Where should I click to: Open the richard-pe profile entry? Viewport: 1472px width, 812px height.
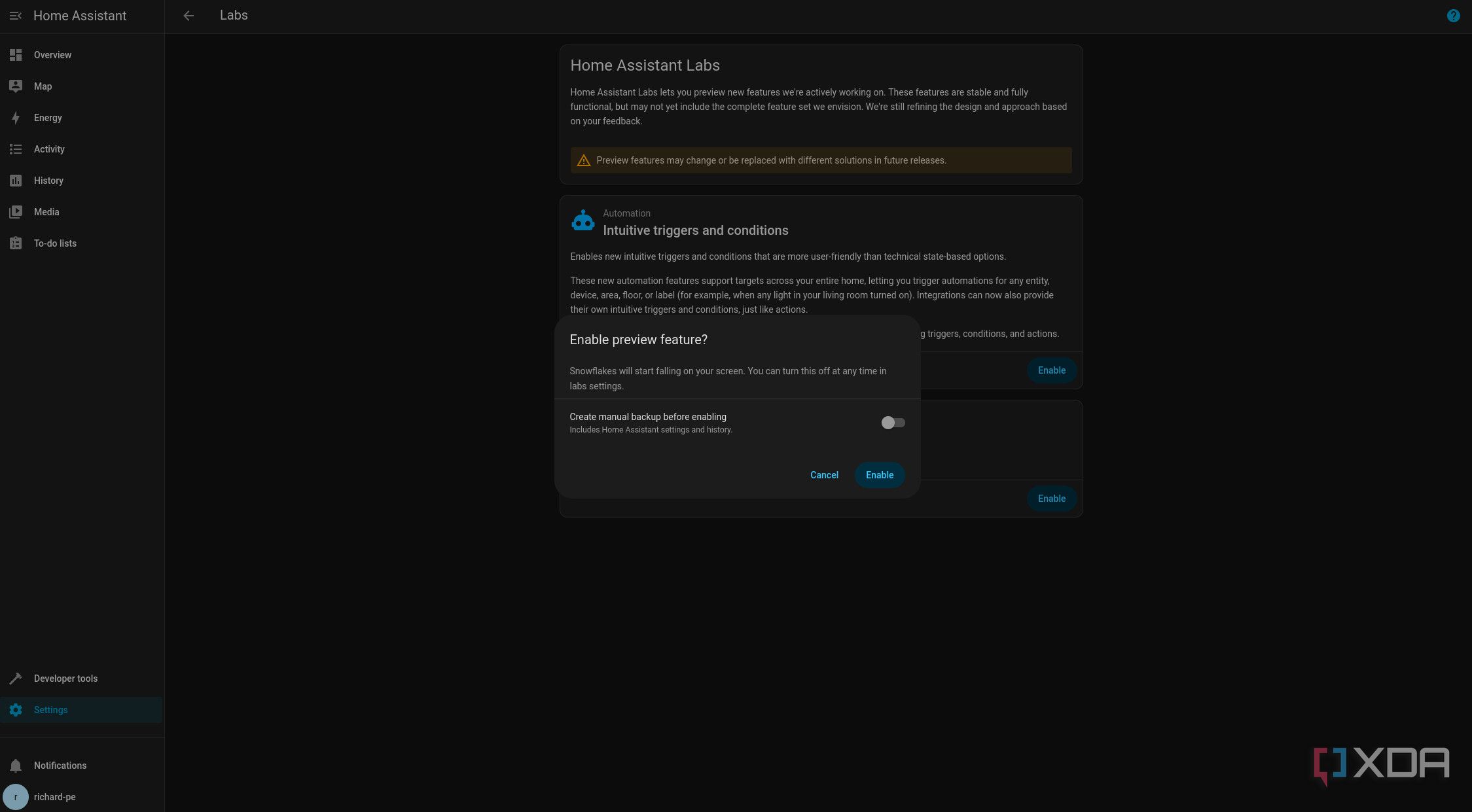(81, 797)
